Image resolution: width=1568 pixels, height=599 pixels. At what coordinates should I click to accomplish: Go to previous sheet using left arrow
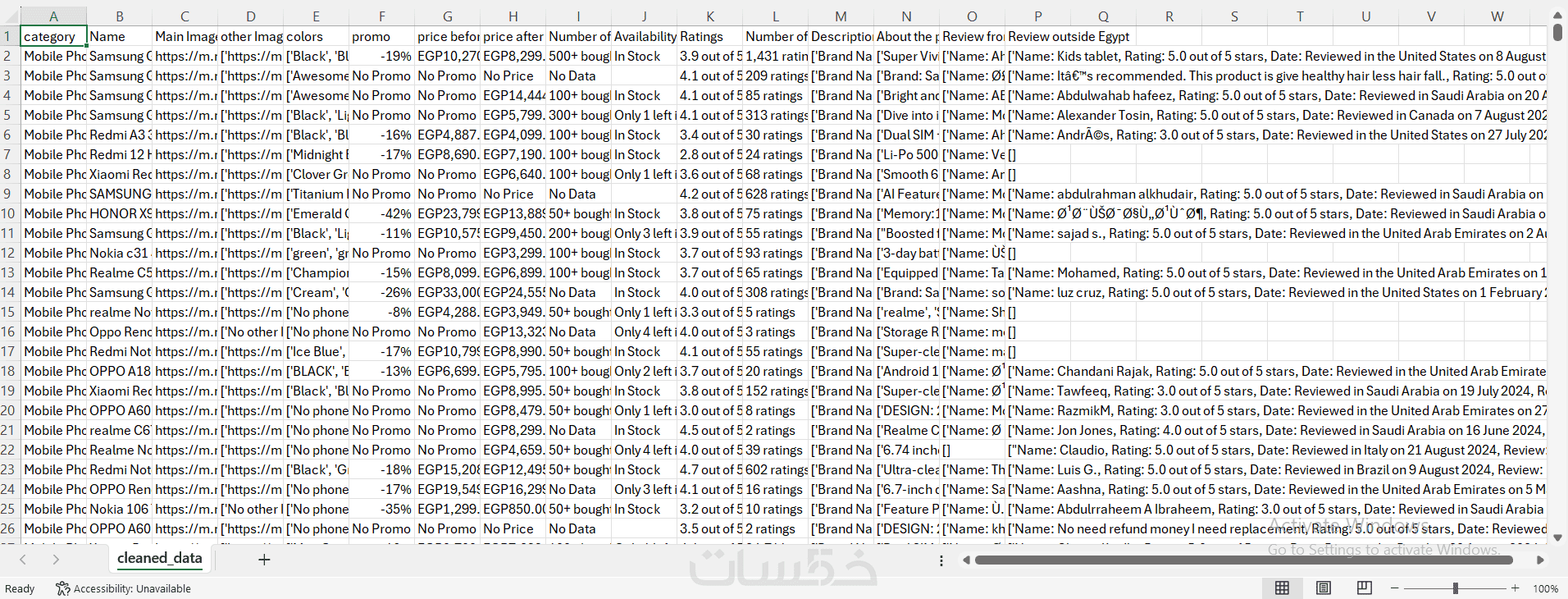point(23,560)
